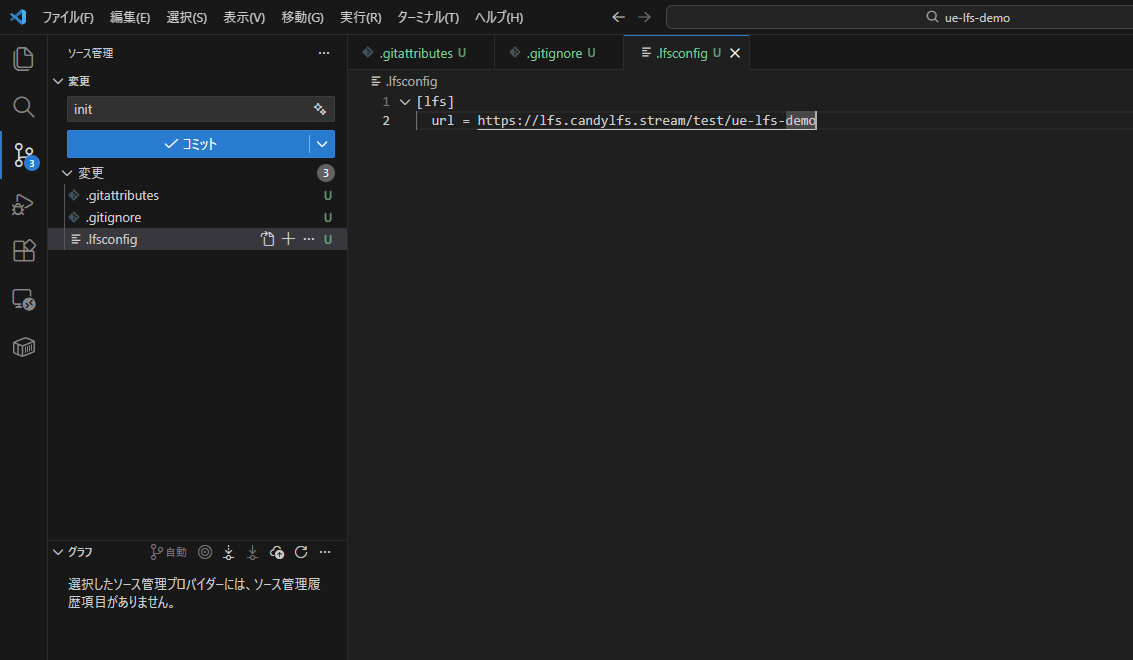Click the commit message input field
Screen dimensions: 1133x660
tap(188, 109)
